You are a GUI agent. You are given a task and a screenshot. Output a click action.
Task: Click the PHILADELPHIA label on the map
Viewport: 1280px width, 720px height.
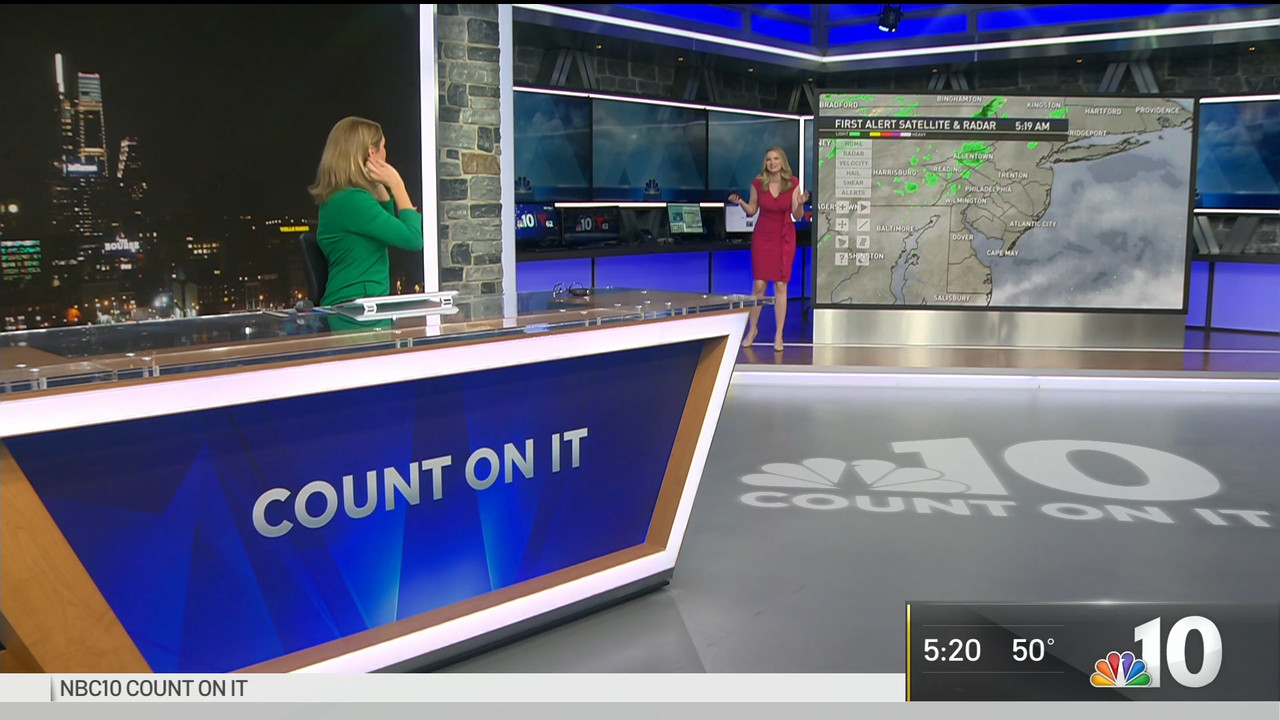[988, 189]
